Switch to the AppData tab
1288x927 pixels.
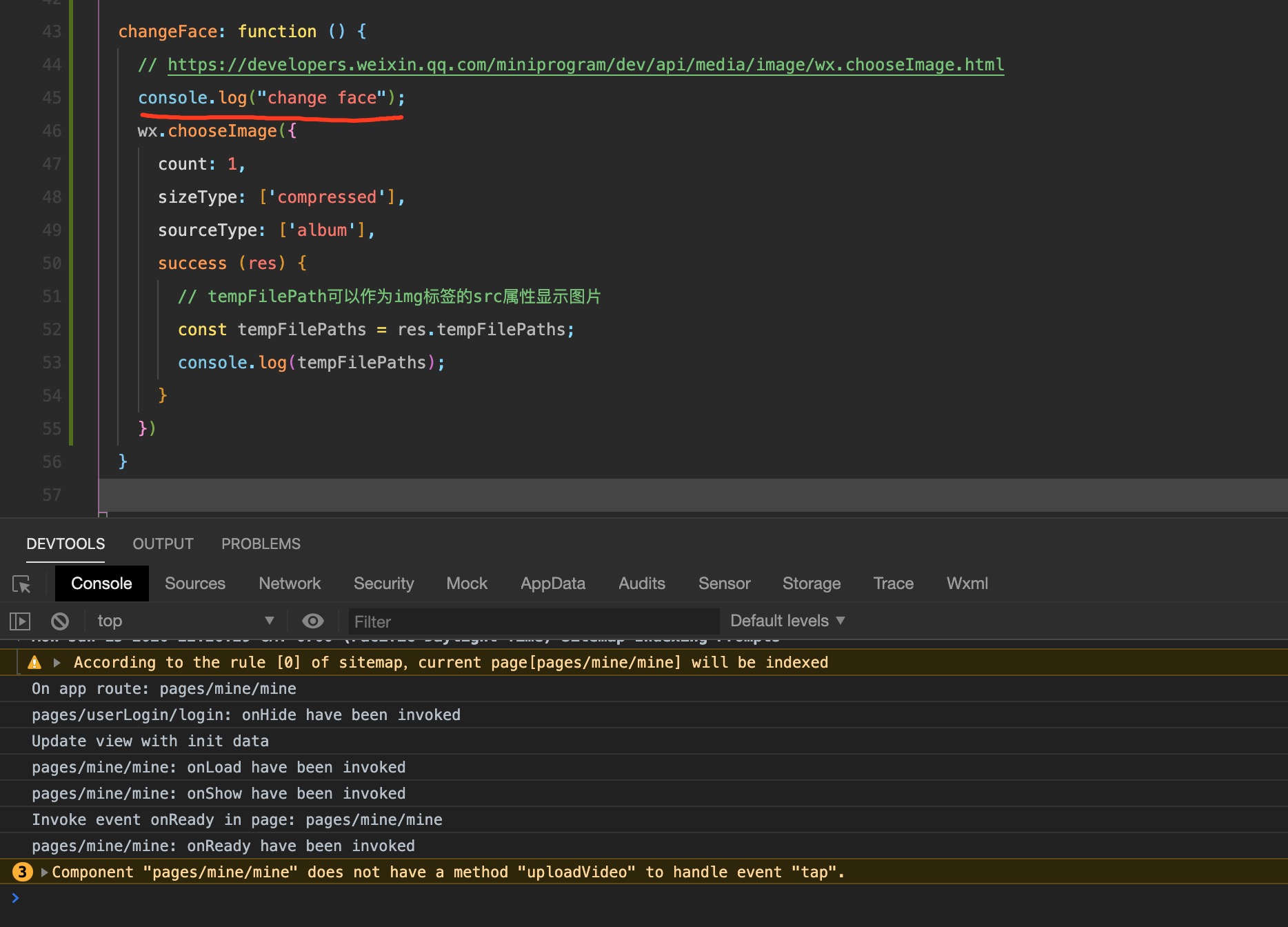552,584
